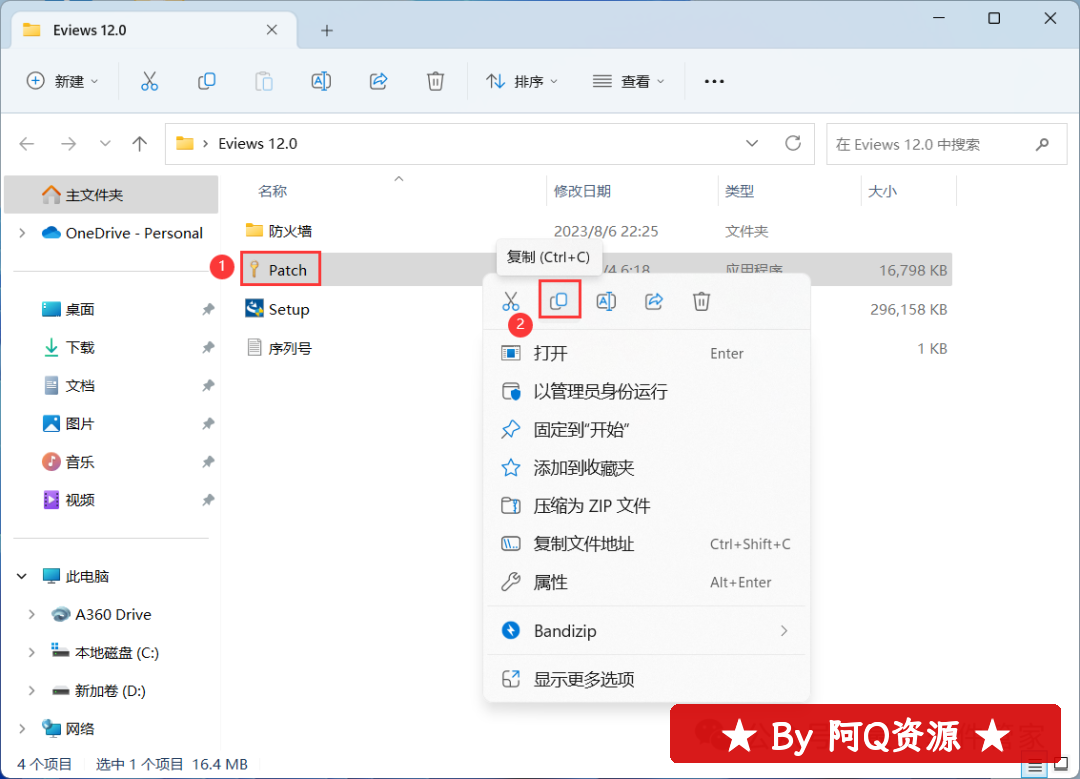Click the Refresh button beside address bar
The height and width of the screenshot is (779, 1080).
tap(793, 143)
